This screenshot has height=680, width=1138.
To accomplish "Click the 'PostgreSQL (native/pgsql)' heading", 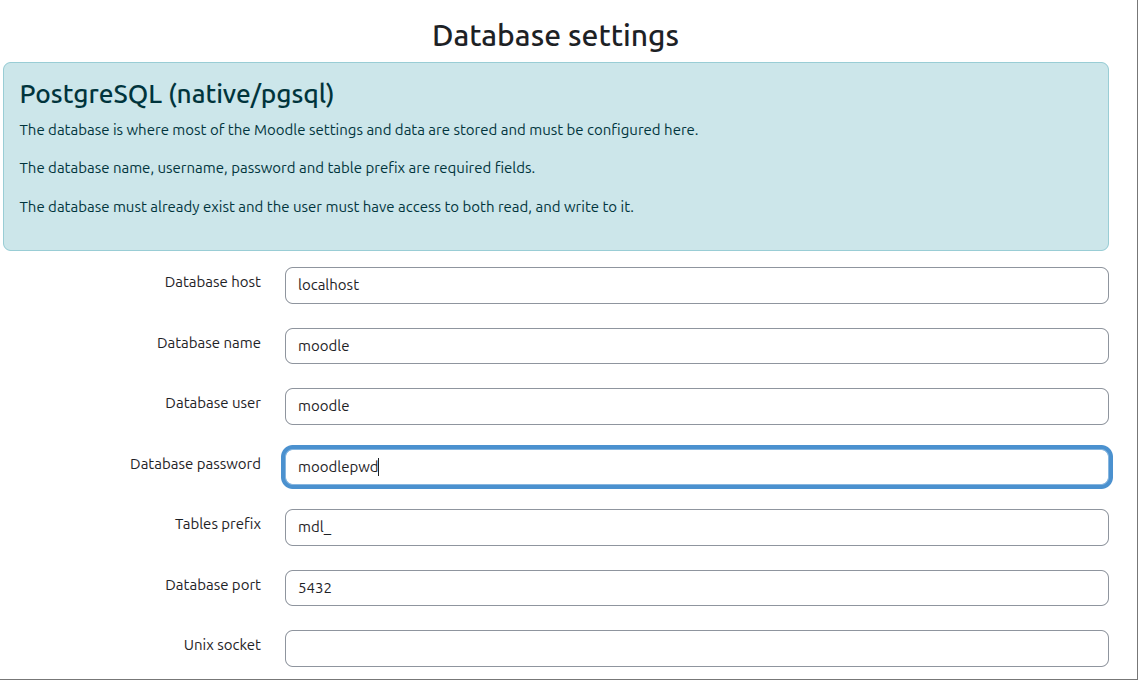I will pos(177,94).
